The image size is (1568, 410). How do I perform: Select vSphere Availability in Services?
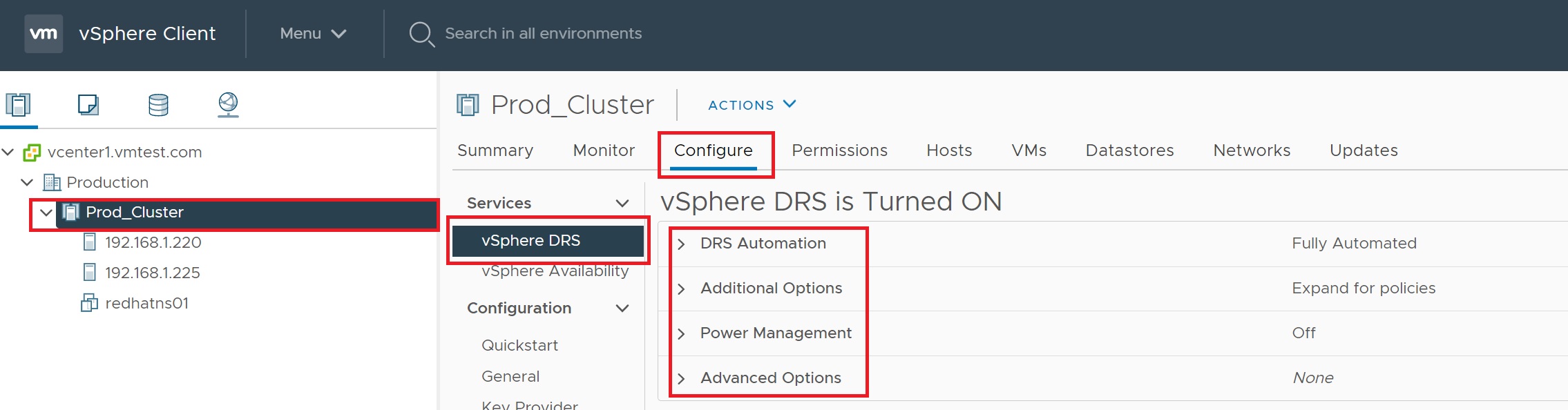point(554,271)
